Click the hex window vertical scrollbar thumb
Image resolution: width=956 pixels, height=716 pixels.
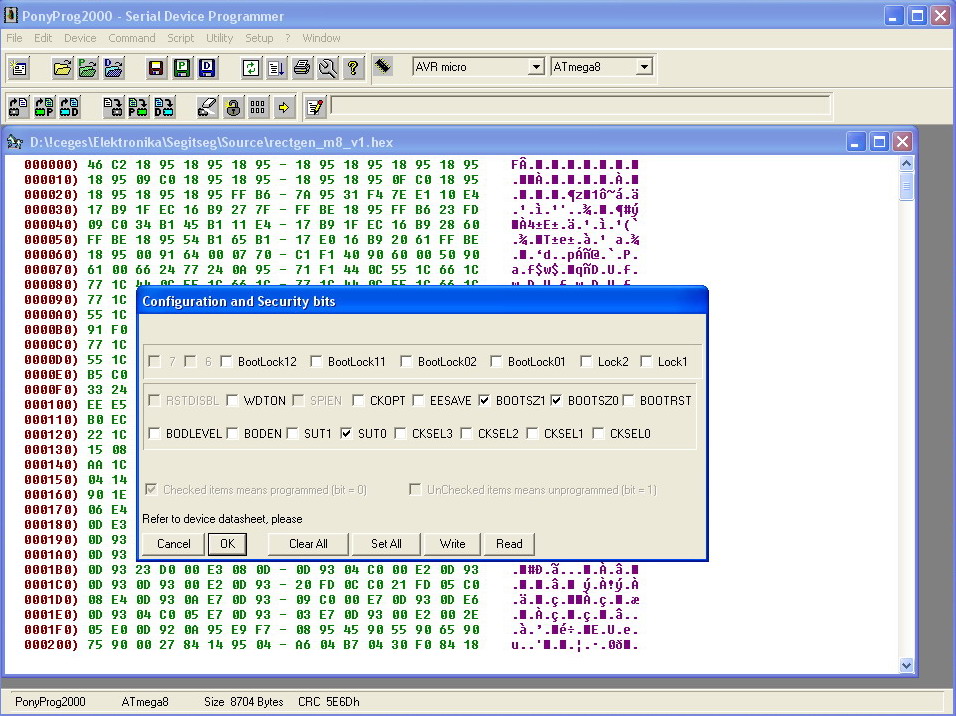click(x=906, y=185)
